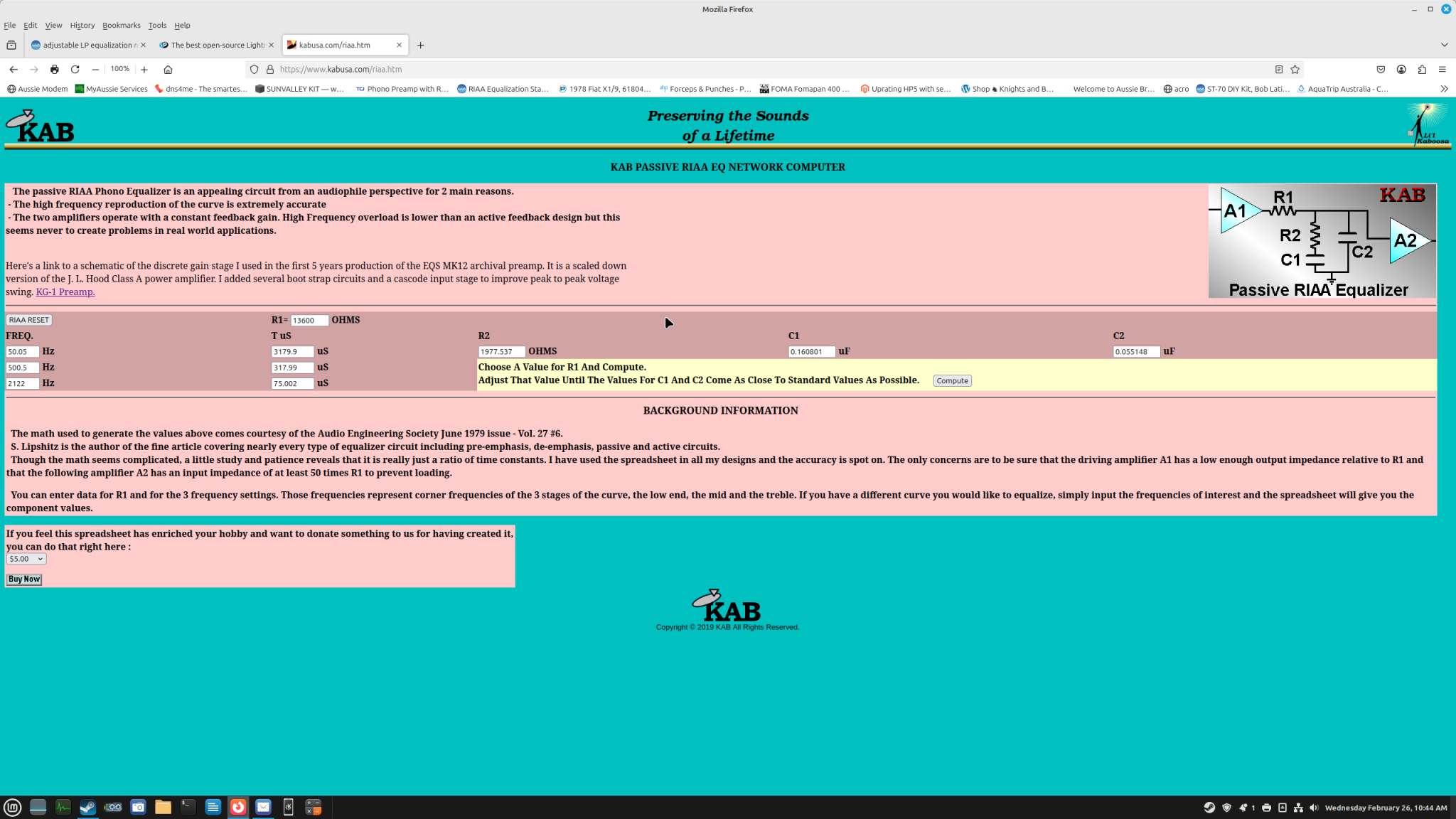Open the RIAA Equalization Sta... bookmark
Image resolution: width=1456 pixels, height=819 pixels.
coord(503,89)
